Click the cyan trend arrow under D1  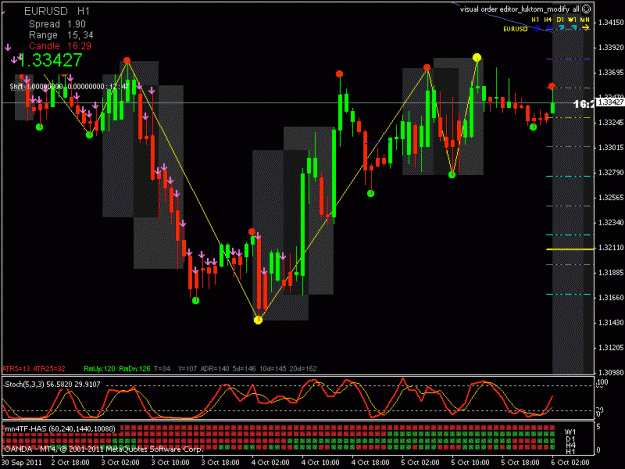pos(561,27)
